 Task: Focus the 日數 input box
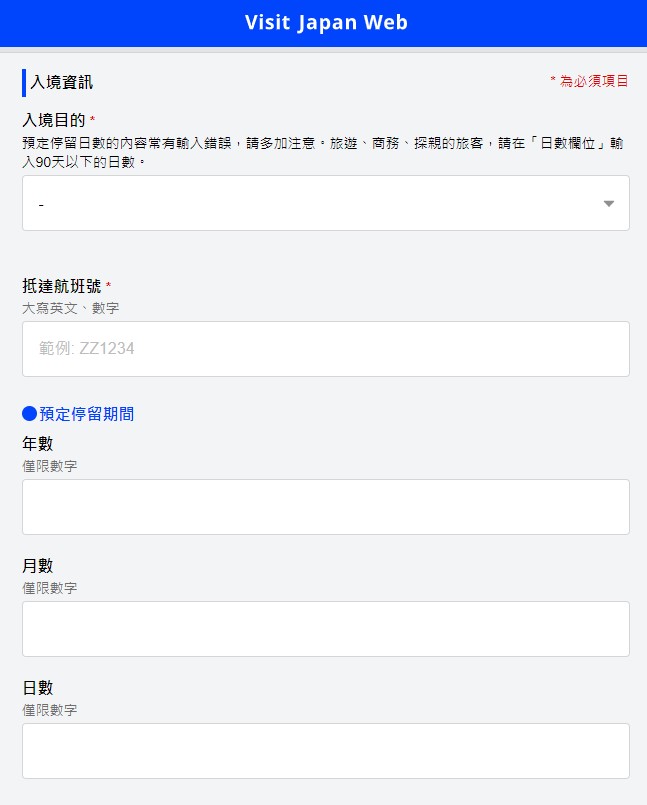325,751
